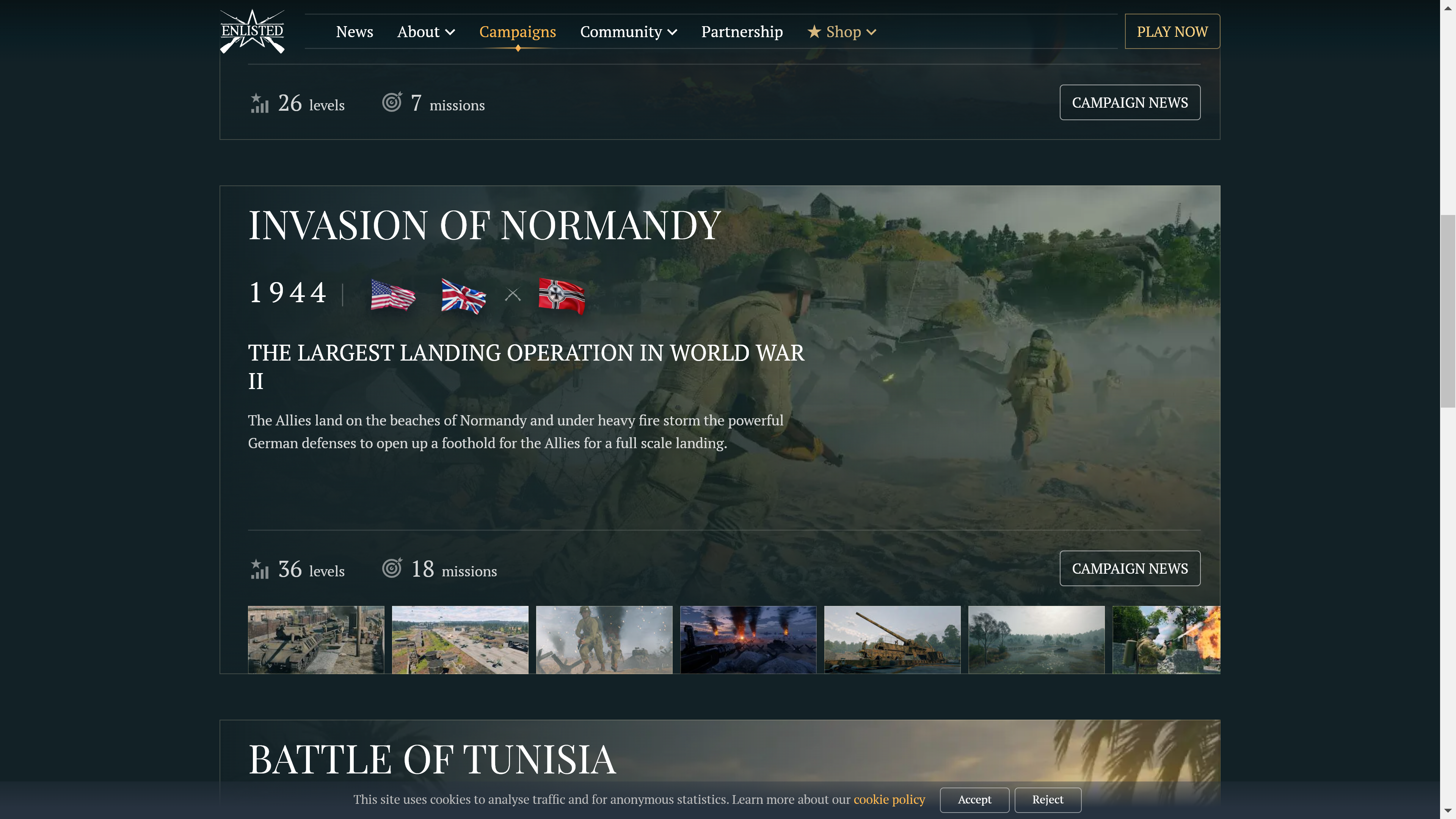Expand the About dropdown menu
Image resolution: width=1456 pixels, height=819 pixels.
pyautogui.click(x=425, y=31)
